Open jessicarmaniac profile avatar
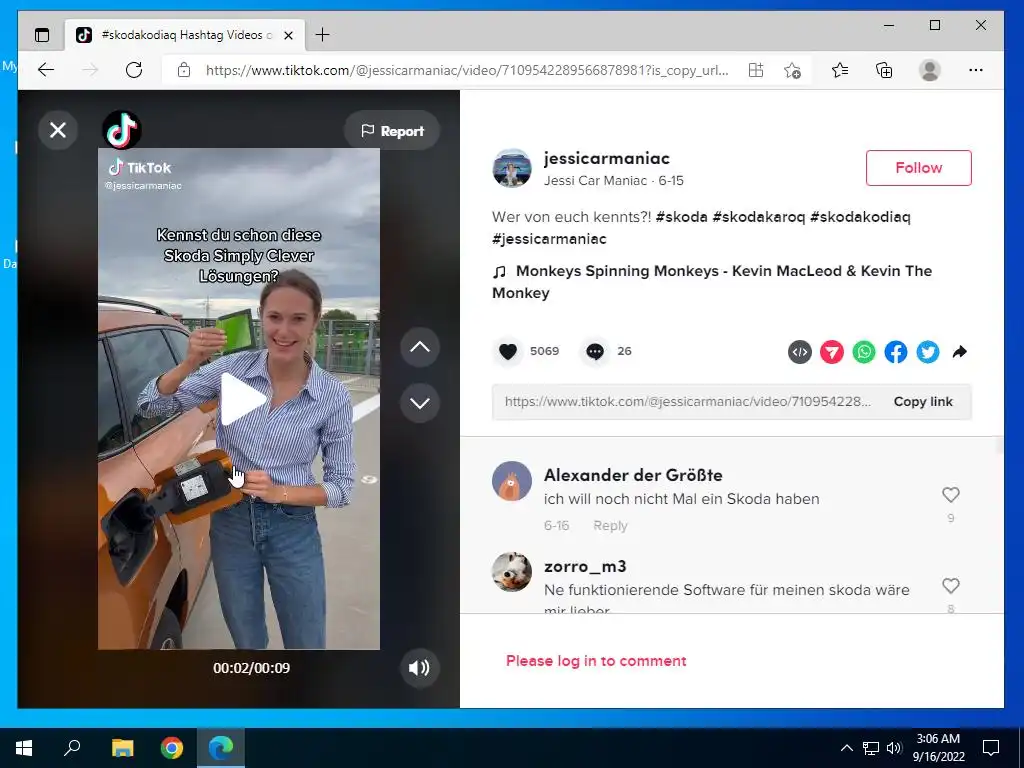The image size is (1024, 768). pyautogui.click(x=511, y=168)
